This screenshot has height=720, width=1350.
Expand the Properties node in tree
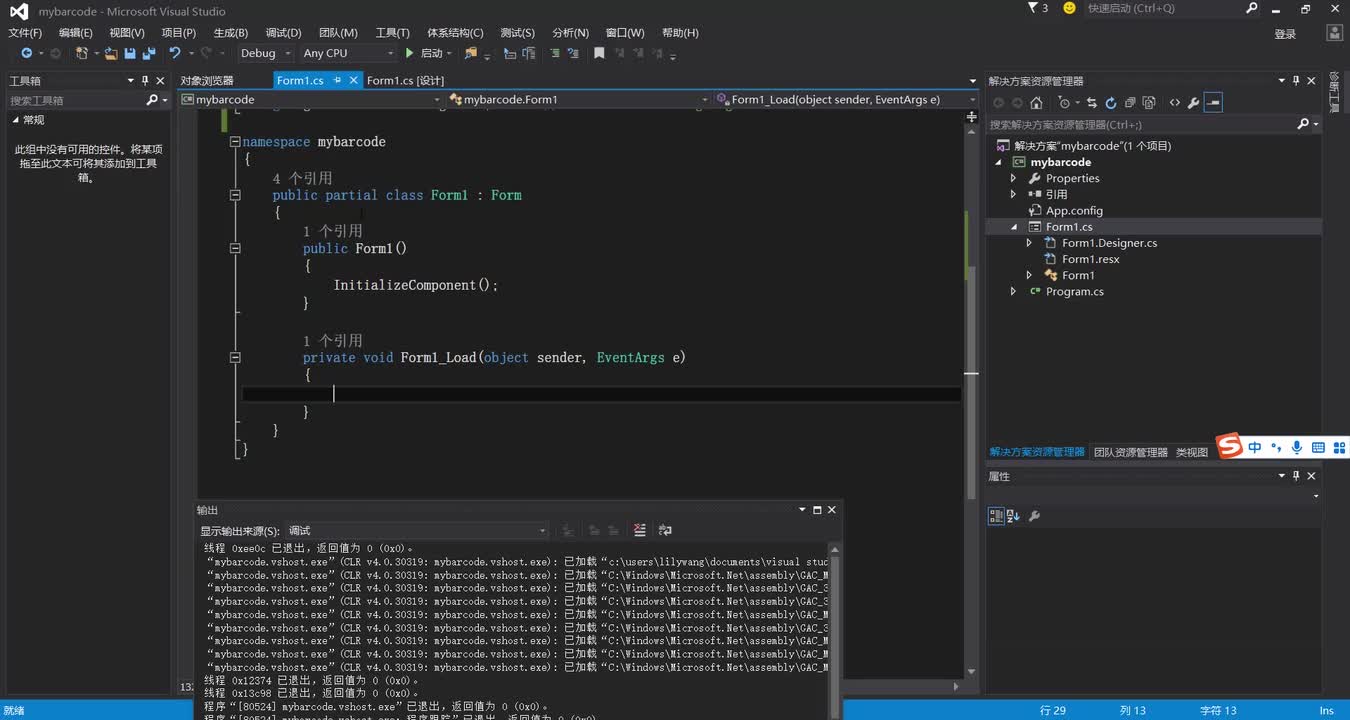coord(1013,178)
